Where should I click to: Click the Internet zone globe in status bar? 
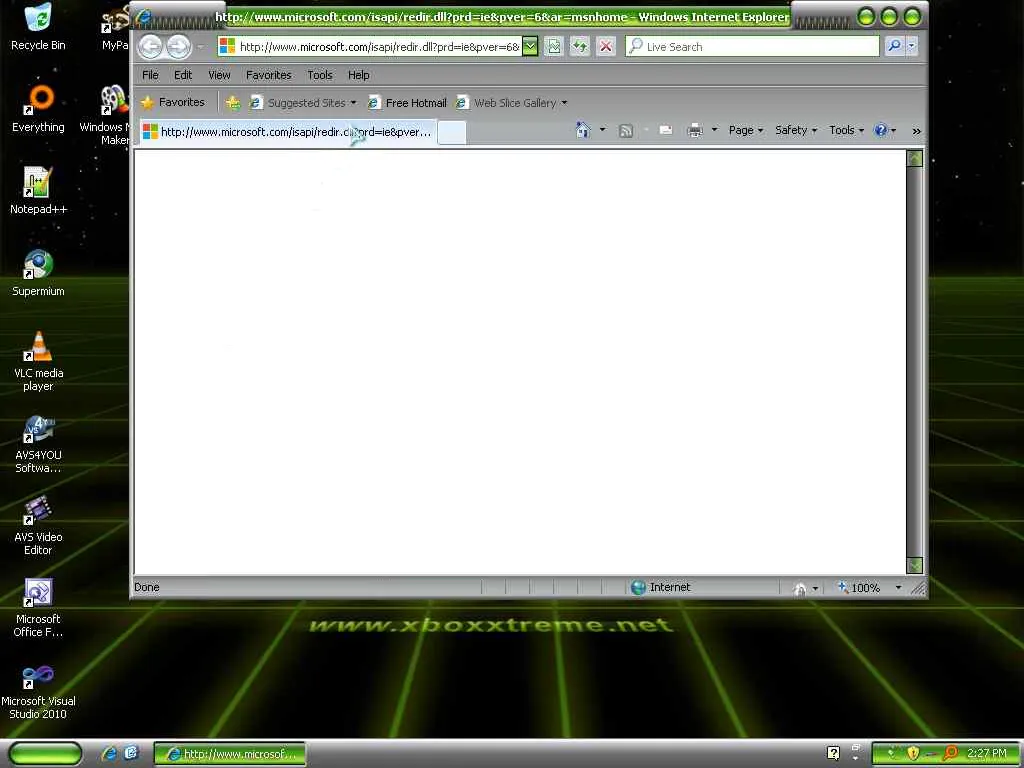point(638,587)
